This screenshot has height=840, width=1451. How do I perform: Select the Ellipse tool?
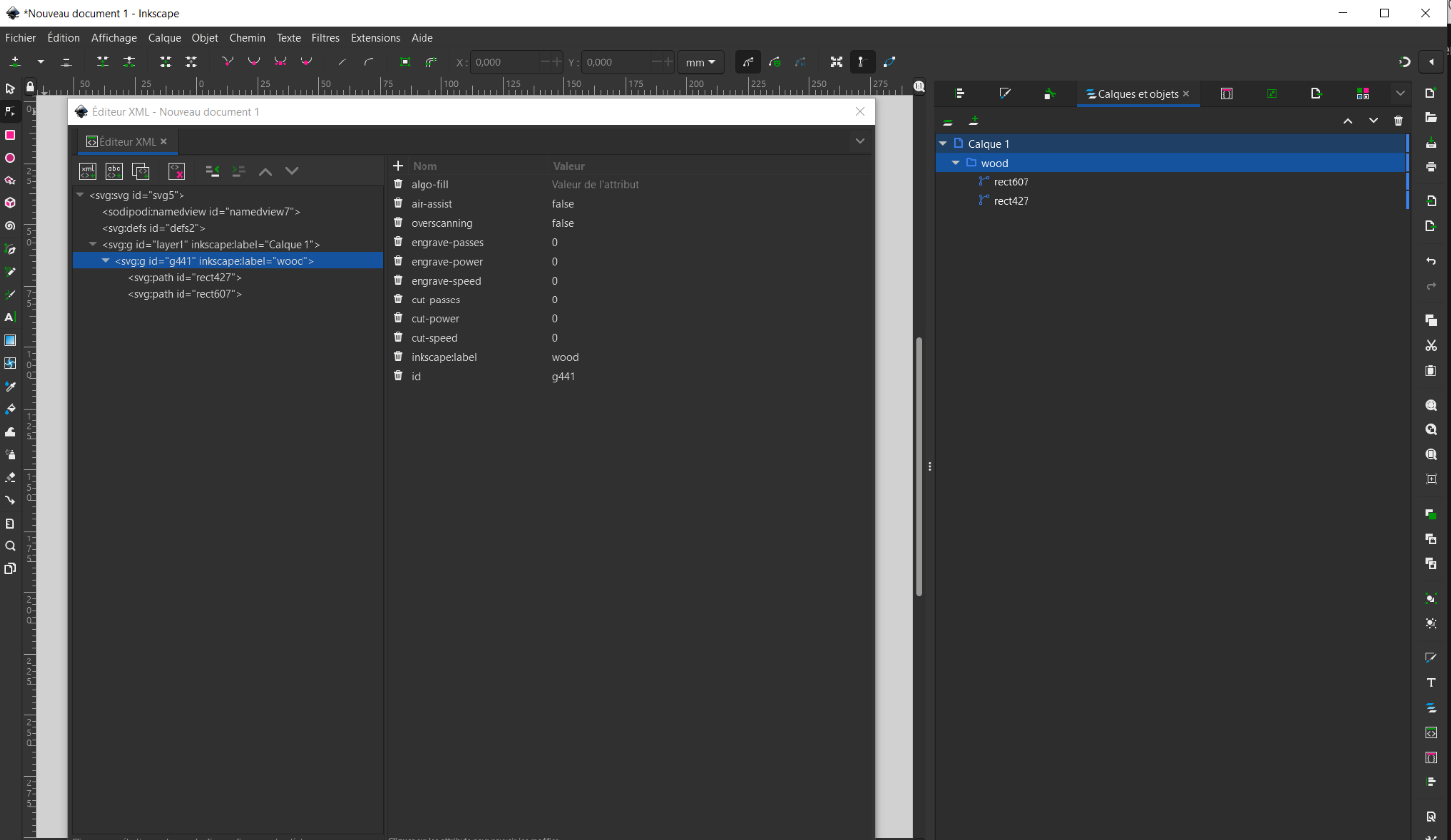point(10,158)
